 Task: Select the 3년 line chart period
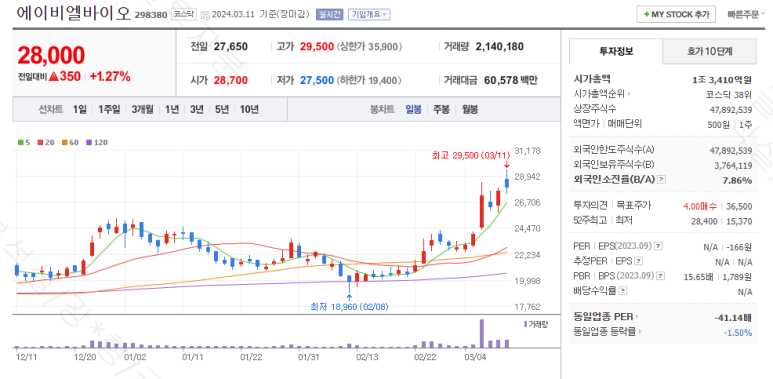(196, 109)
